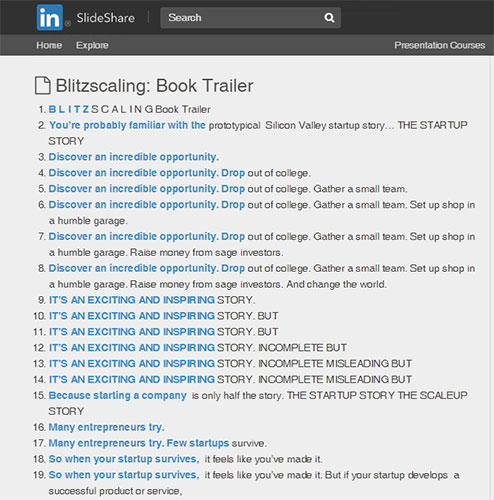Open slide 16 'Many entrepreneurs try.' link

coord(106,427)
